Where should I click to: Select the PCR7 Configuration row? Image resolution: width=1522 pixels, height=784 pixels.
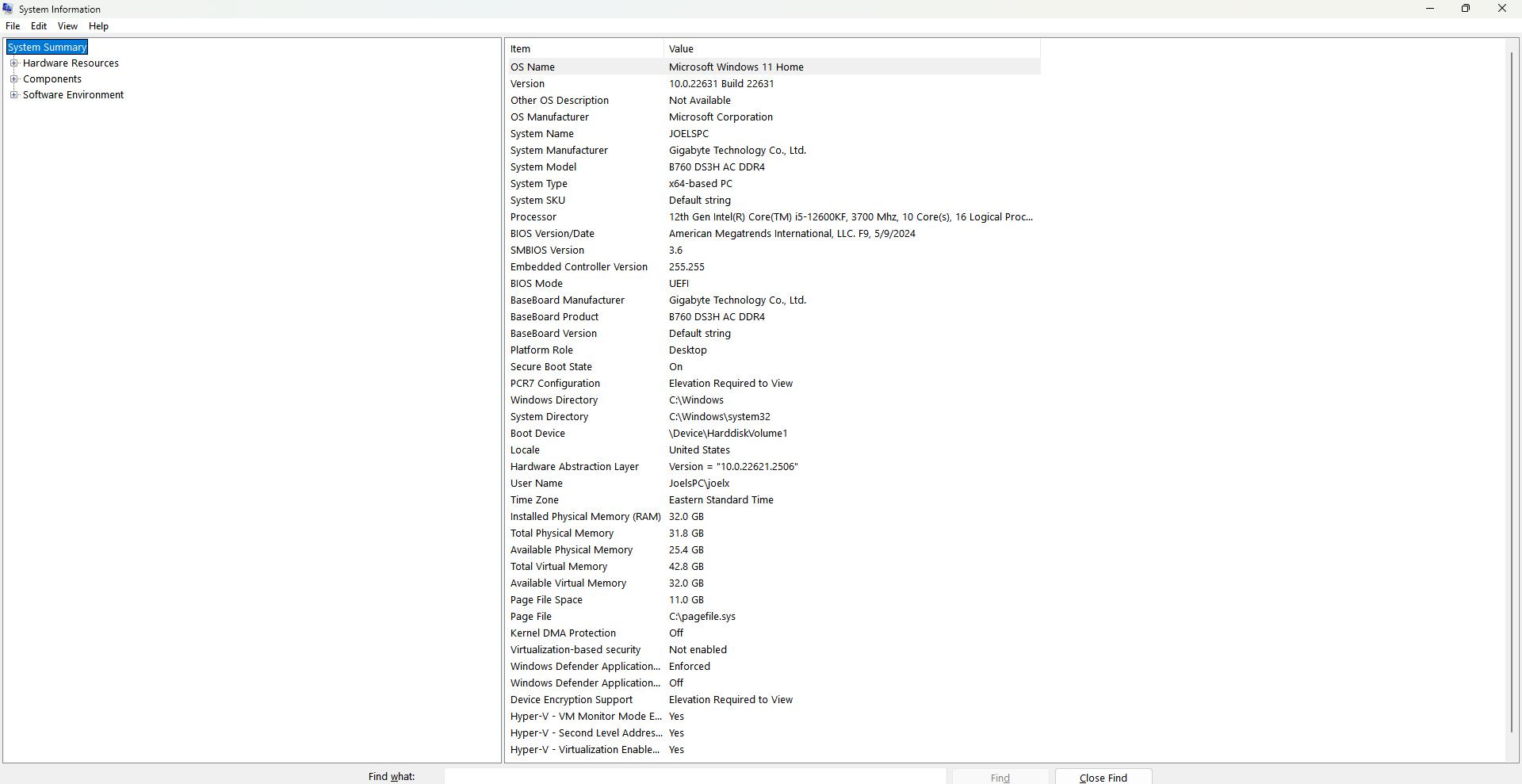tap(774, 384)
